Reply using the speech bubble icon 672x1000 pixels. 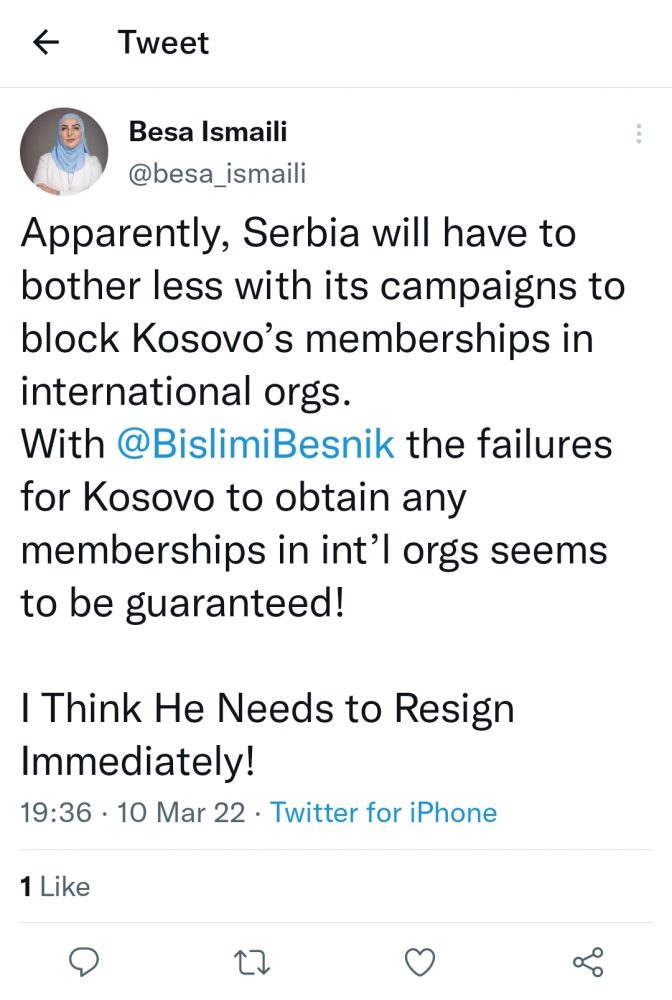tap(82, 962)
